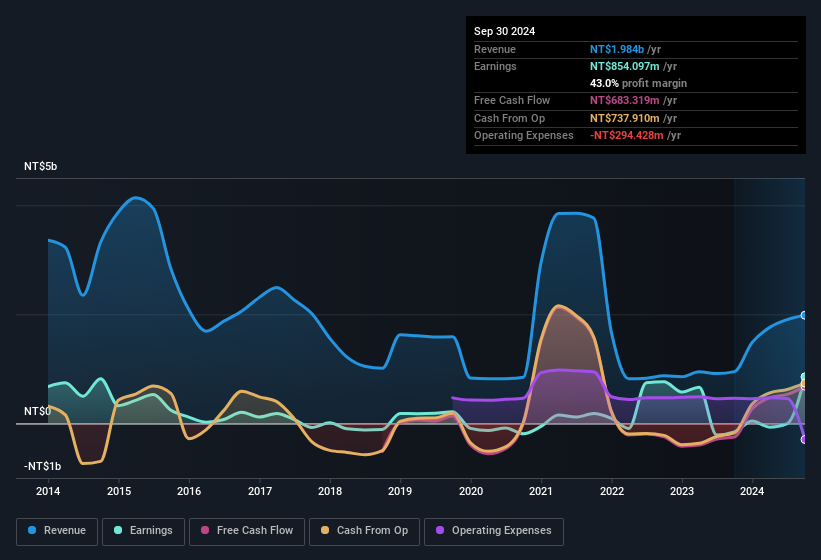Viewport: 821px width, 560px height.
Task: Click the Operating Expenses label in tooltip
Action: (524, 136)
